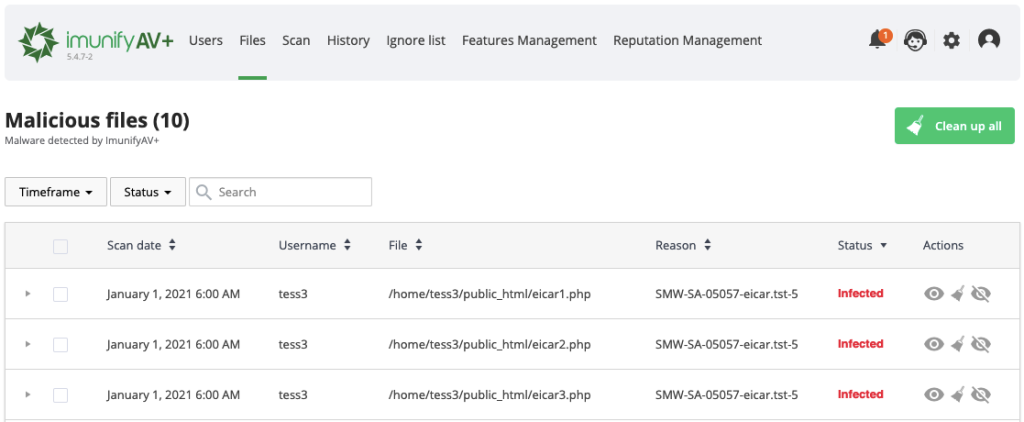Check the select-all checkbox in table header
The image size is (1024, 422).
click(x=61, y=246)
